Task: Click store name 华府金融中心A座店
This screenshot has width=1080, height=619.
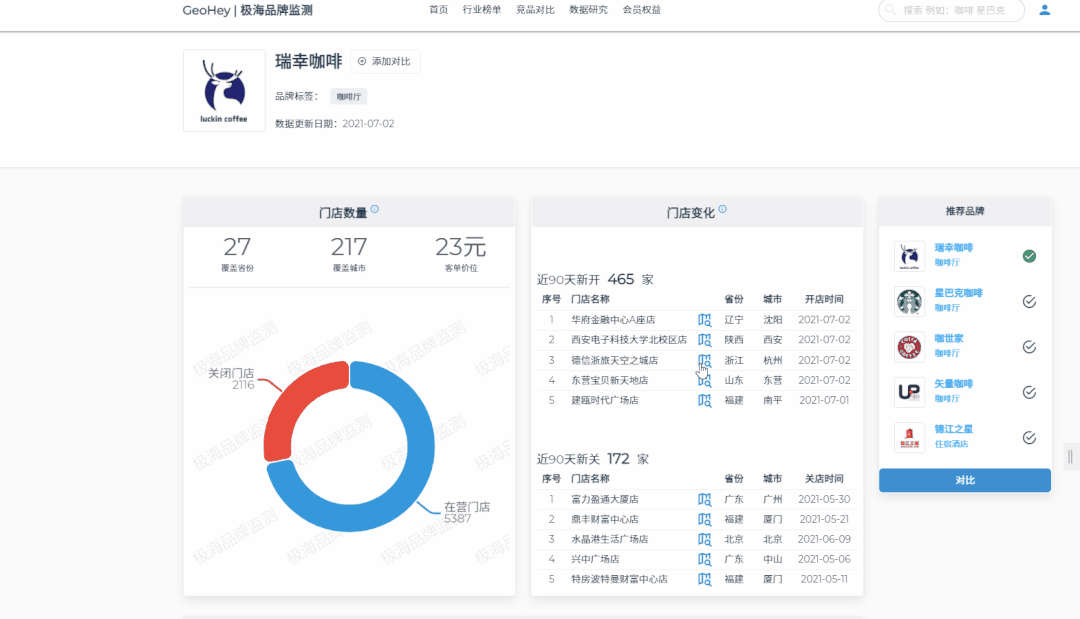Action: 613,320
